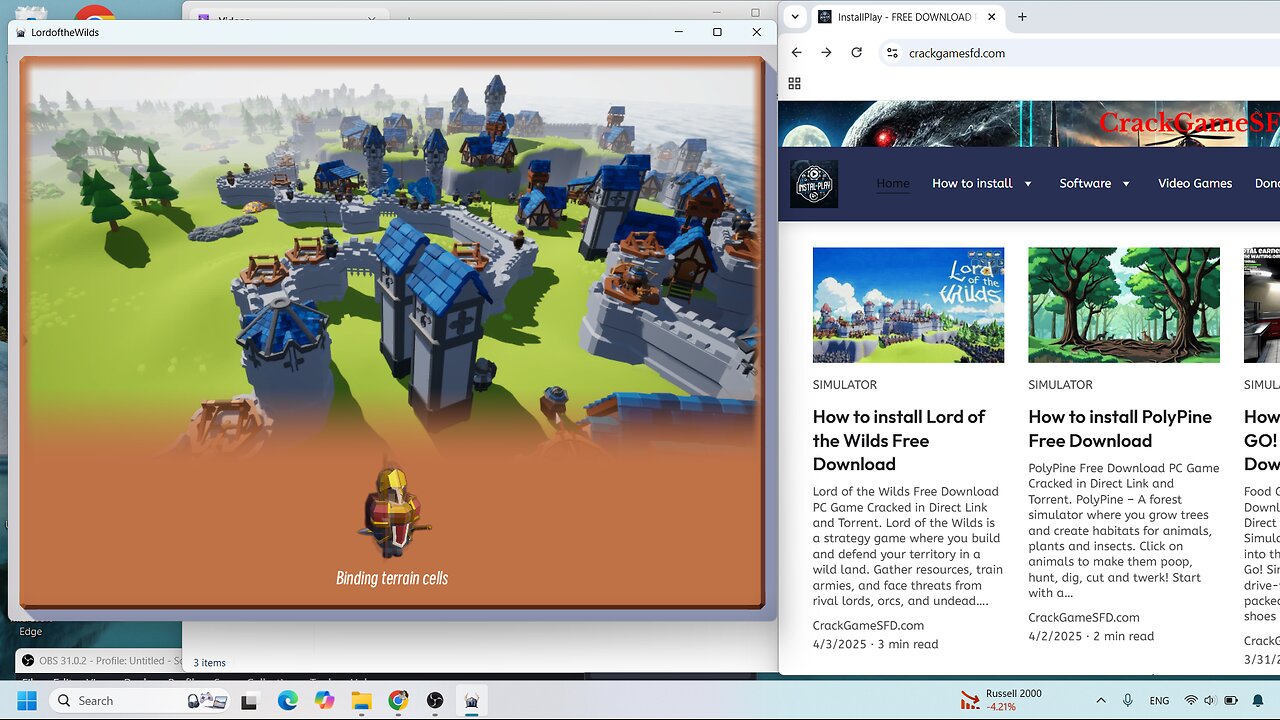Click the Lord of the Wilds thumbnail

click(908, 305)
